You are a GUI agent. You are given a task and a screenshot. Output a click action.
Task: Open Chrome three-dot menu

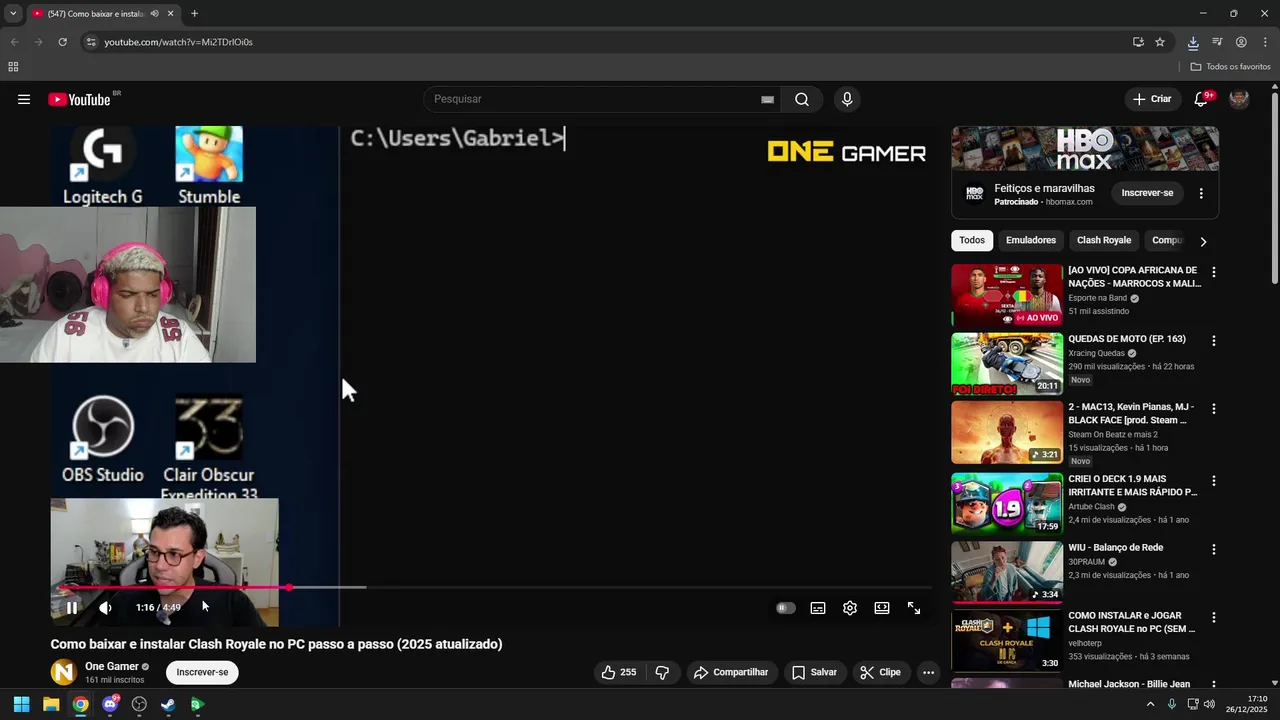coord(1265,42)
